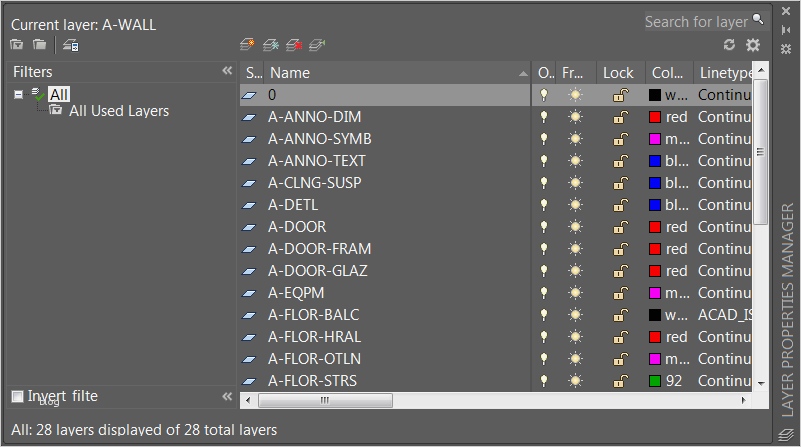Image resolution: width=801 pixels, height=447 pixels.
Task: Click the Delete Layer icon
Action: pyautogui.click(x=294, y=45)
